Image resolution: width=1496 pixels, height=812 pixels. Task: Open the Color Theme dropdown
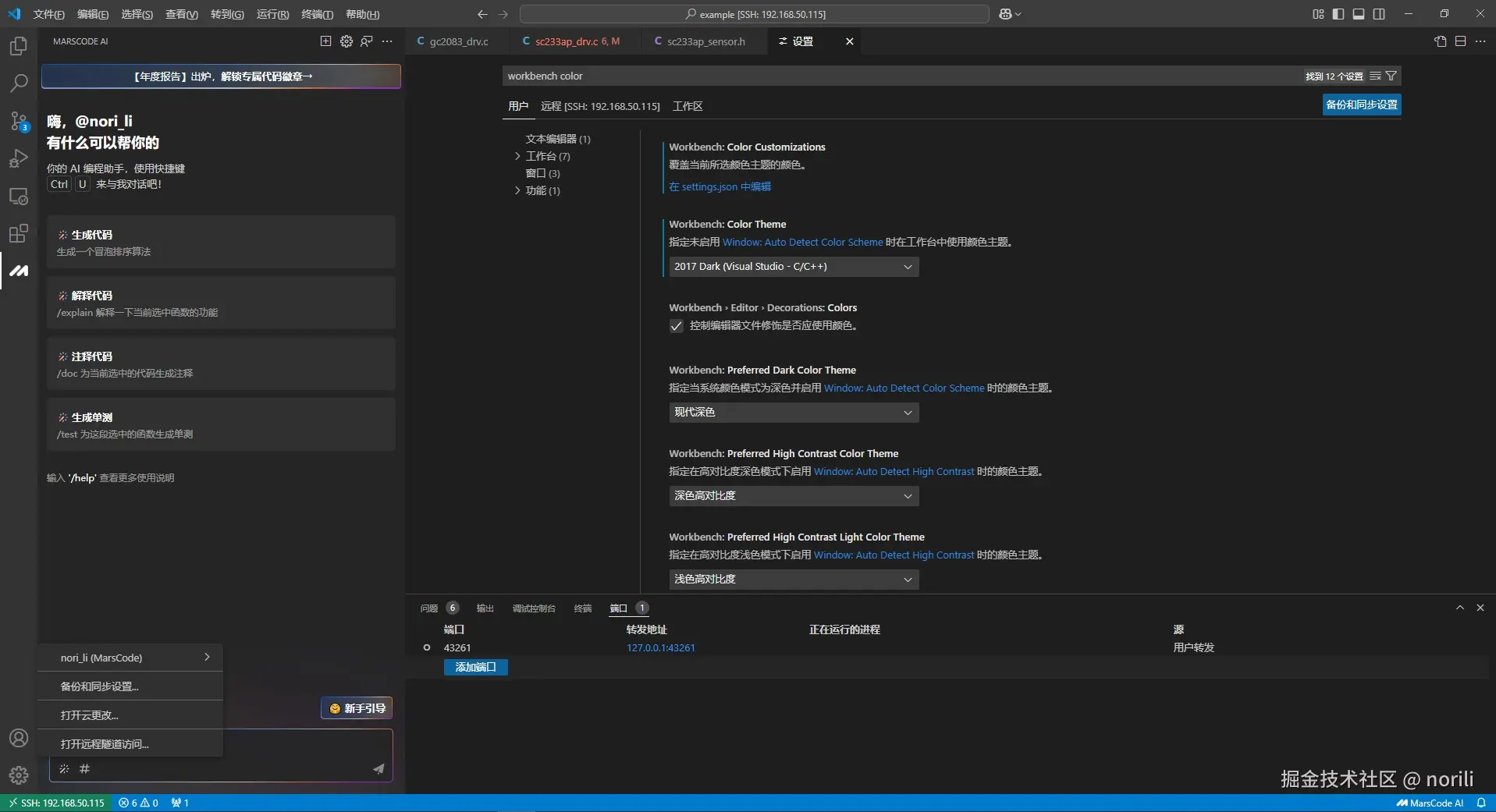794,267
